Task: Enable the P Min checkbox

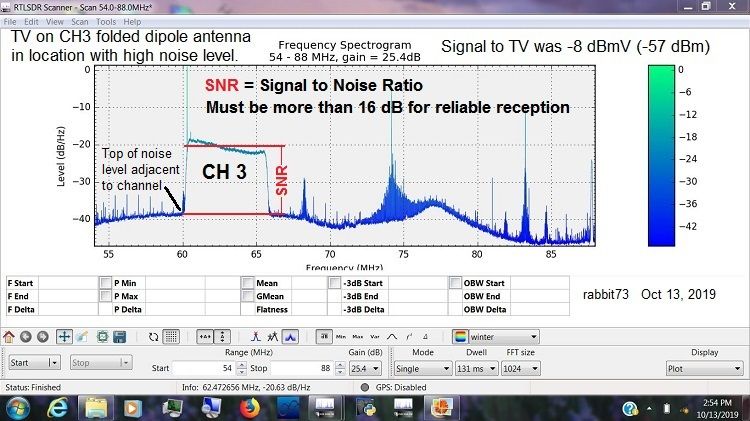Action: tap(105, 284)
